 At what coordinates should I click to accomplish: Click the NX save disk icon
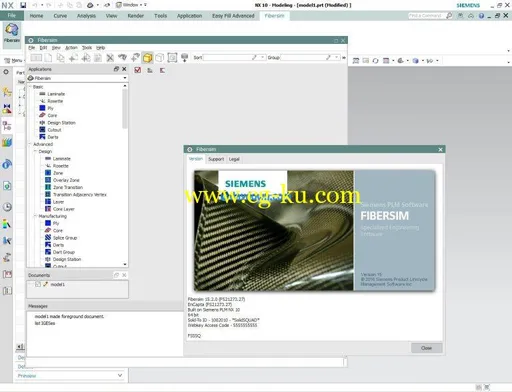pos(23,5)
